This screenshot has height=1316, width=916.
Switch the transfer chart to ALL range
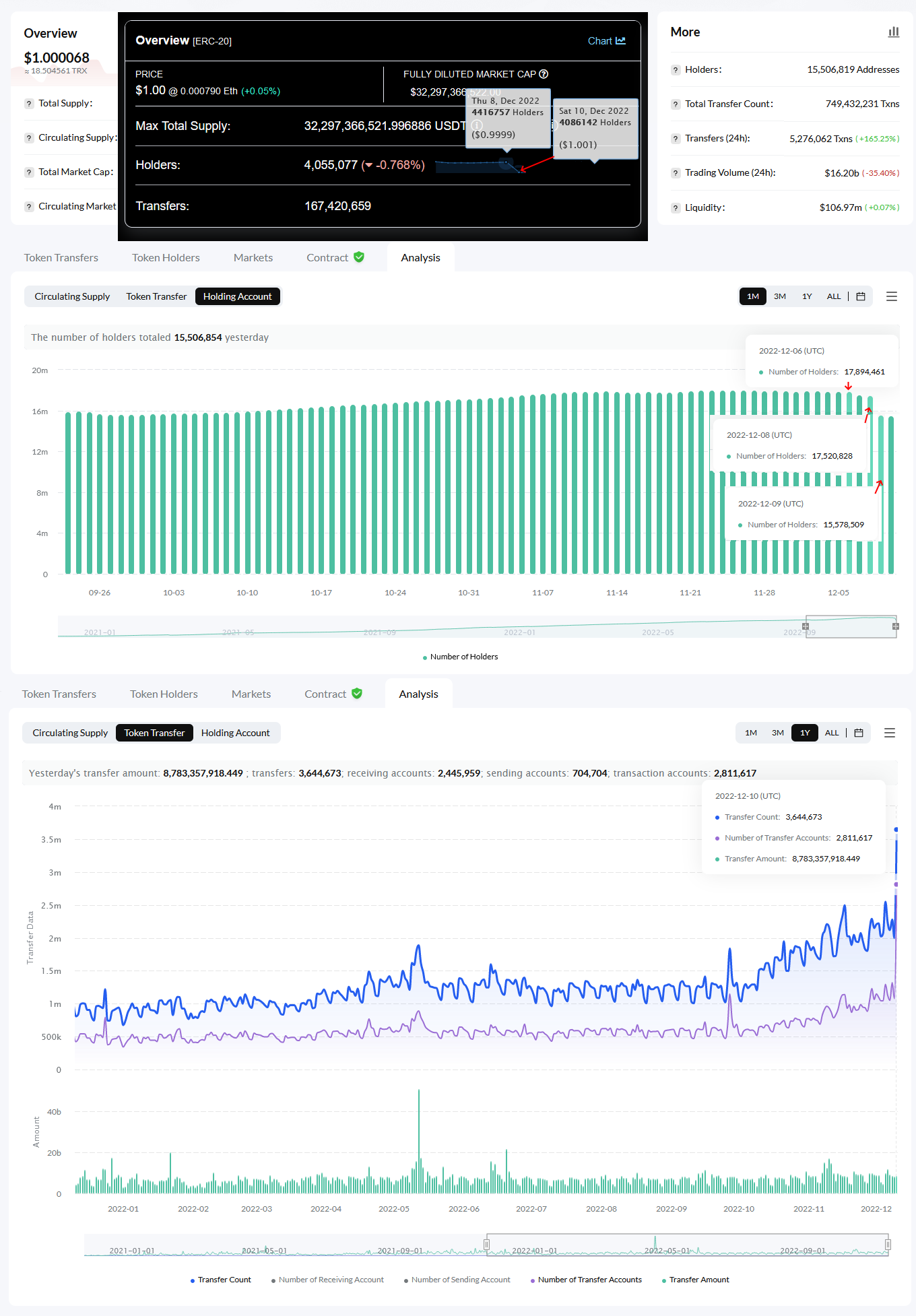[x=832, y=733]
